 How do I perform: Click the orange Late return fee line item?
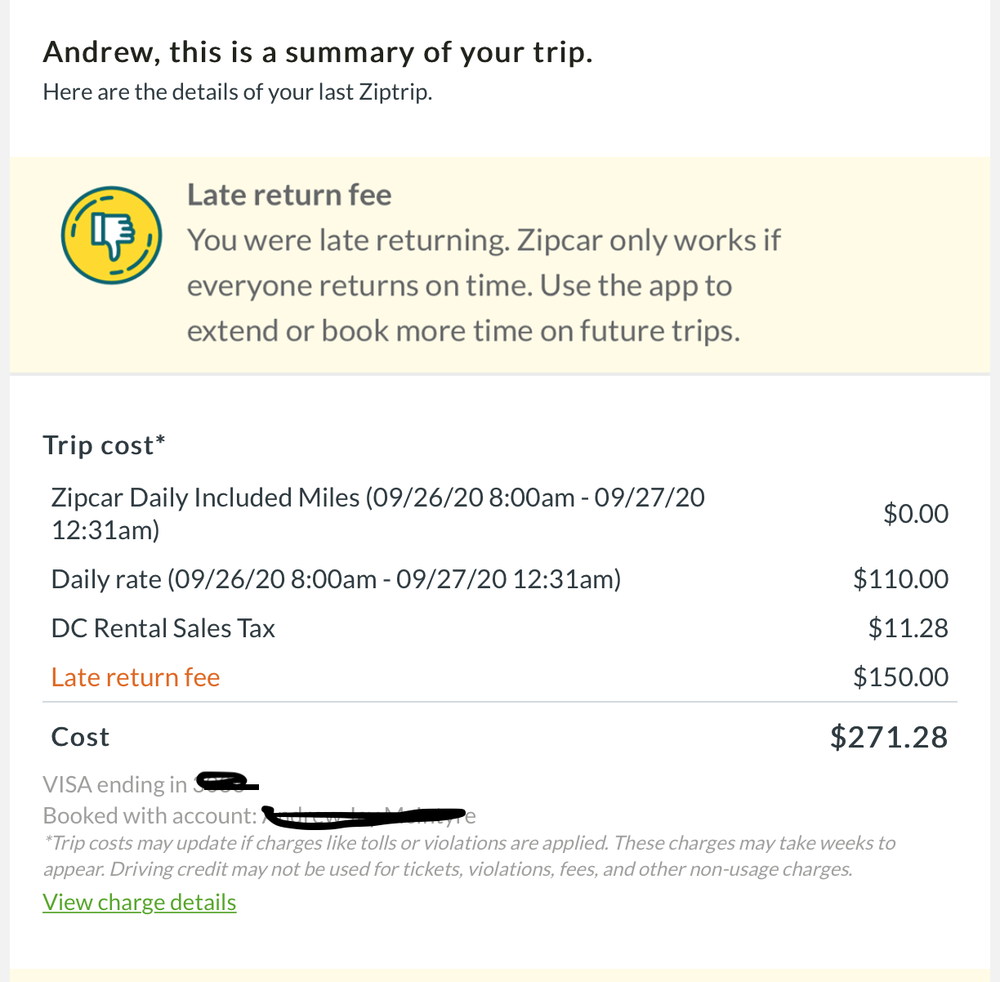pyautogui.click(x=135, y=677)
